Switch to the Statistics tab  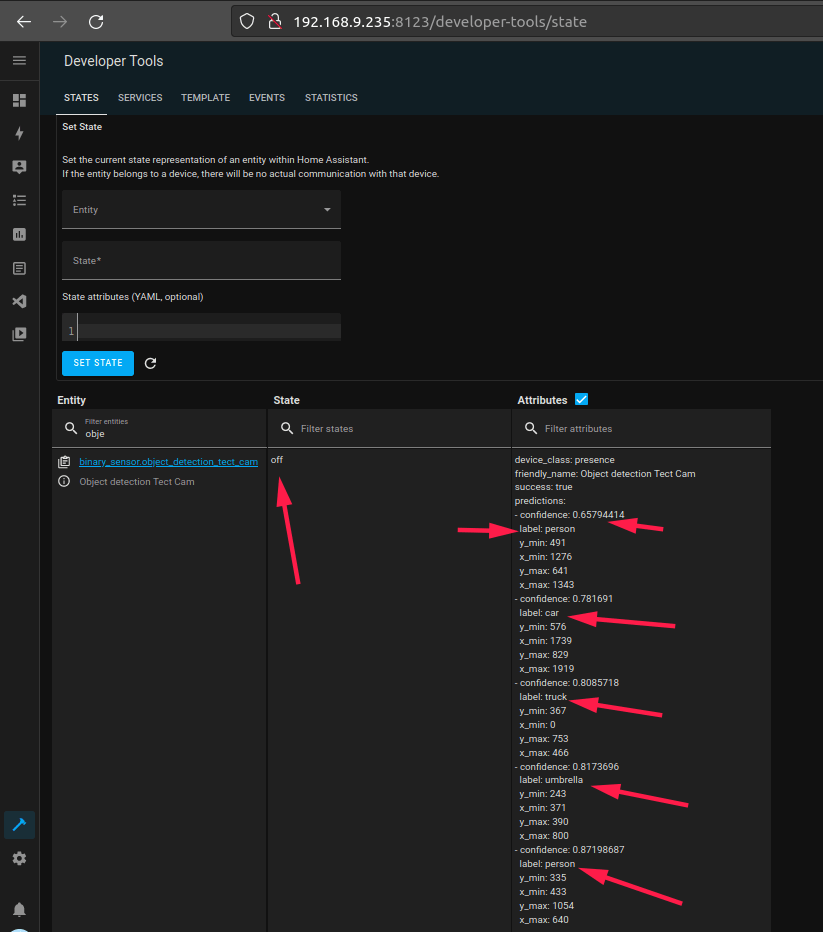click(331, 97)
